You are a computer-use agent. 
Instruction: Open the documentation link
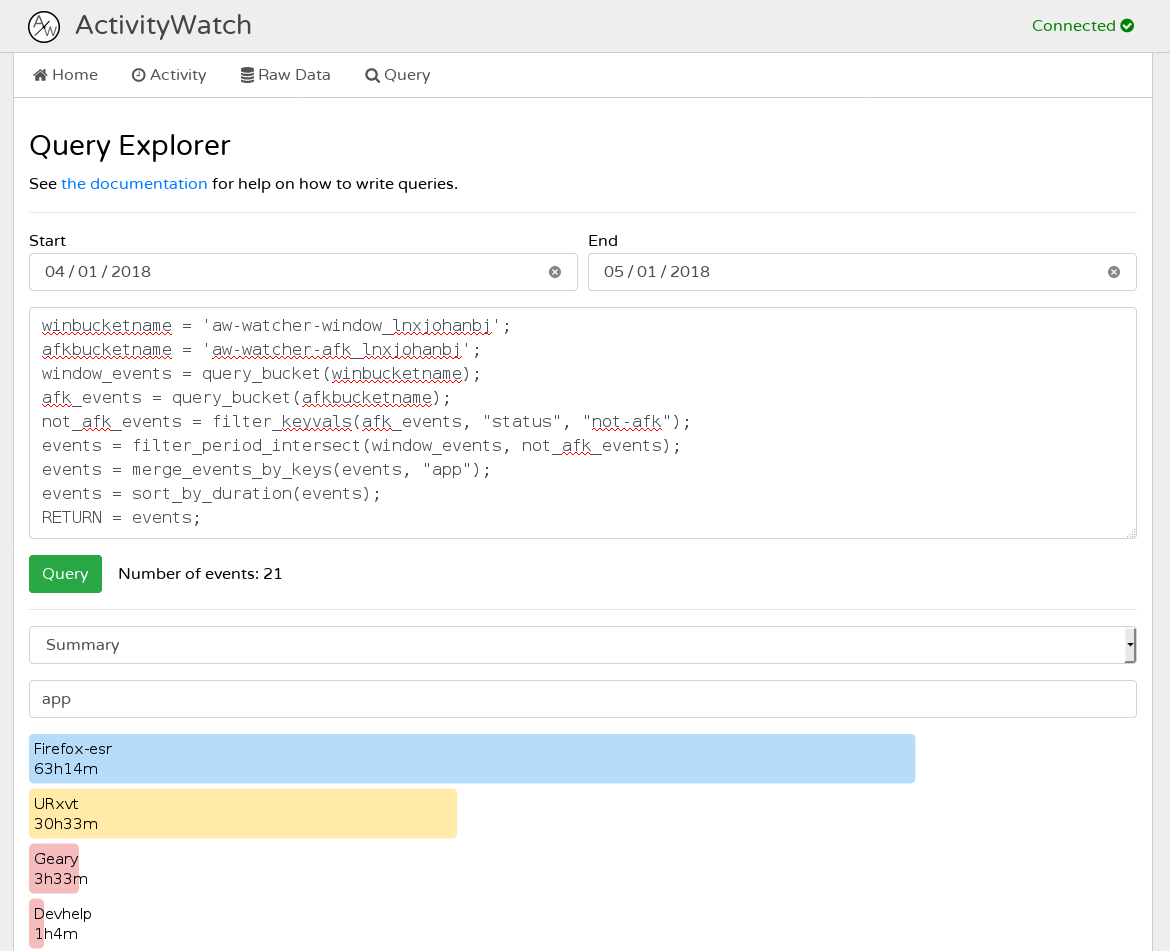(x=134, y=183)
